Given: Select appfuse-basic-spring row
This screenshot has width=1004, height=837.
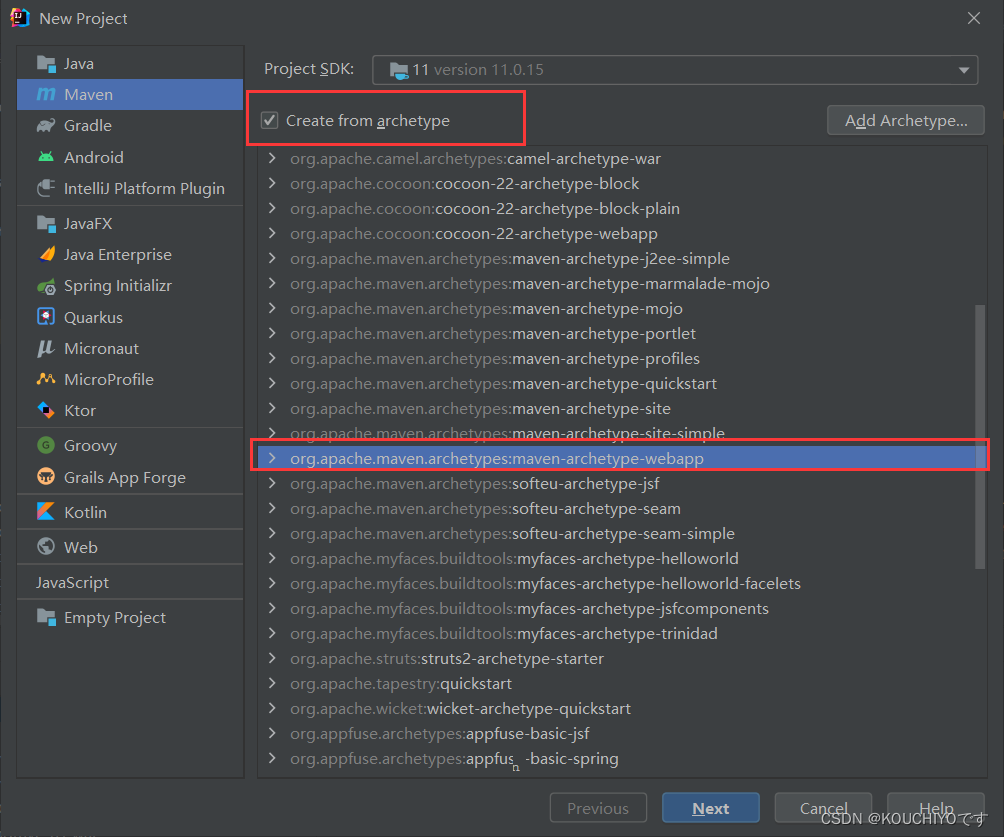Looking at the screenshot, I should [622, 758].
